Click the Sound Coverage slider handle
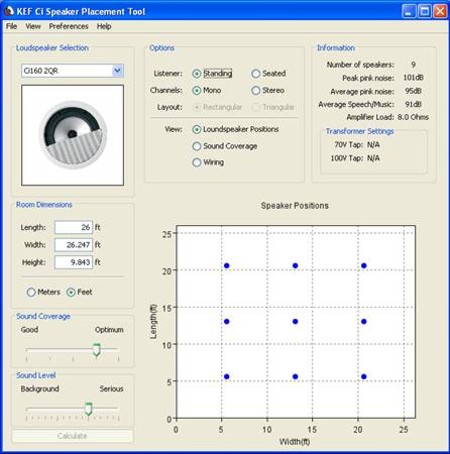The width and height of the screenshot is (450, 454). coord(96,350)
